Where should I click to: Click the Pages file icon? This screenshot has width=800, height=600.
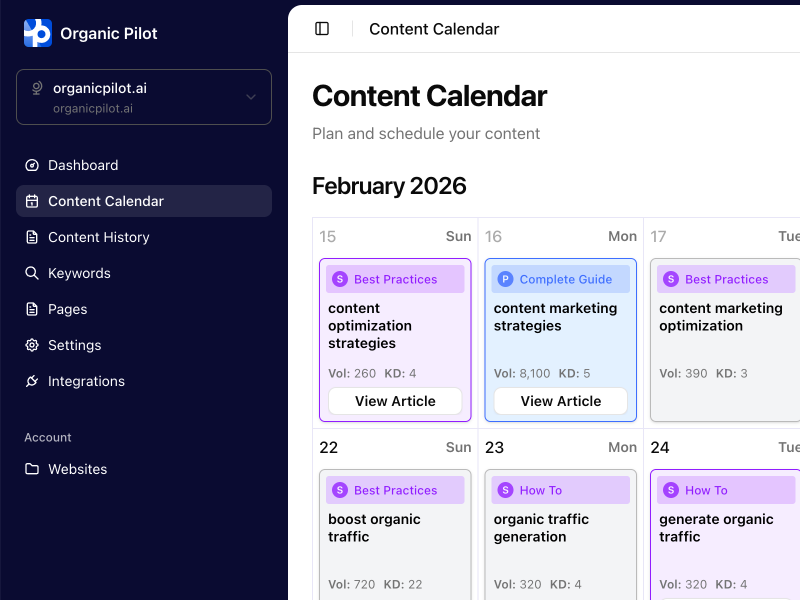tap(32, 309)
